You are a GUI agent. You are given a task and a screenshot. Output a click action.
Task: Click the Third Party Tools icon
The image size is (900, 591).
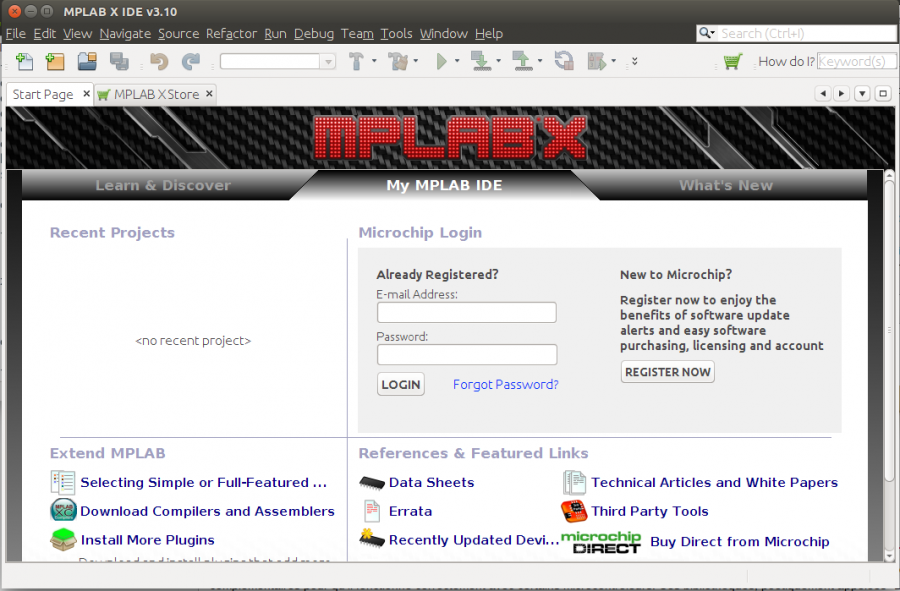tap(574, 511)
